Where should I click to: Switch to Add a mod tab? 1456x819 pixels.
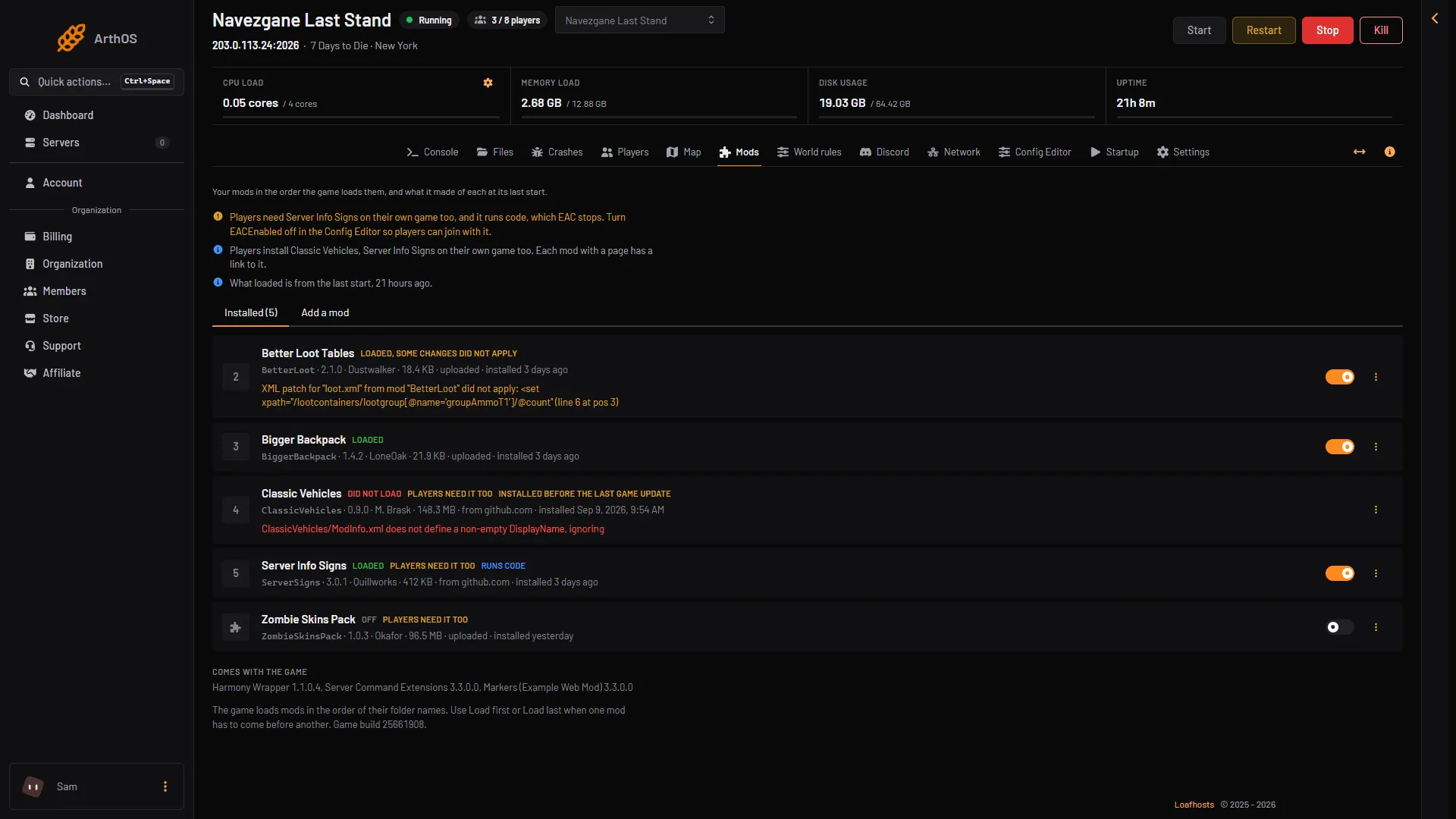[x=325, y=313]
